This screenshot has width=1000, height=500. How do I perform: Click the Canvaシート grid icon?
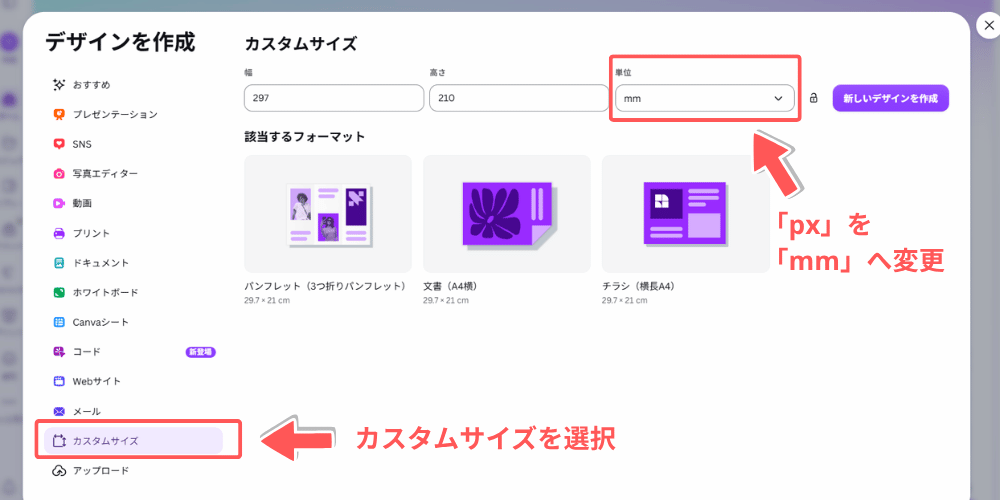(x=59, y=322)
